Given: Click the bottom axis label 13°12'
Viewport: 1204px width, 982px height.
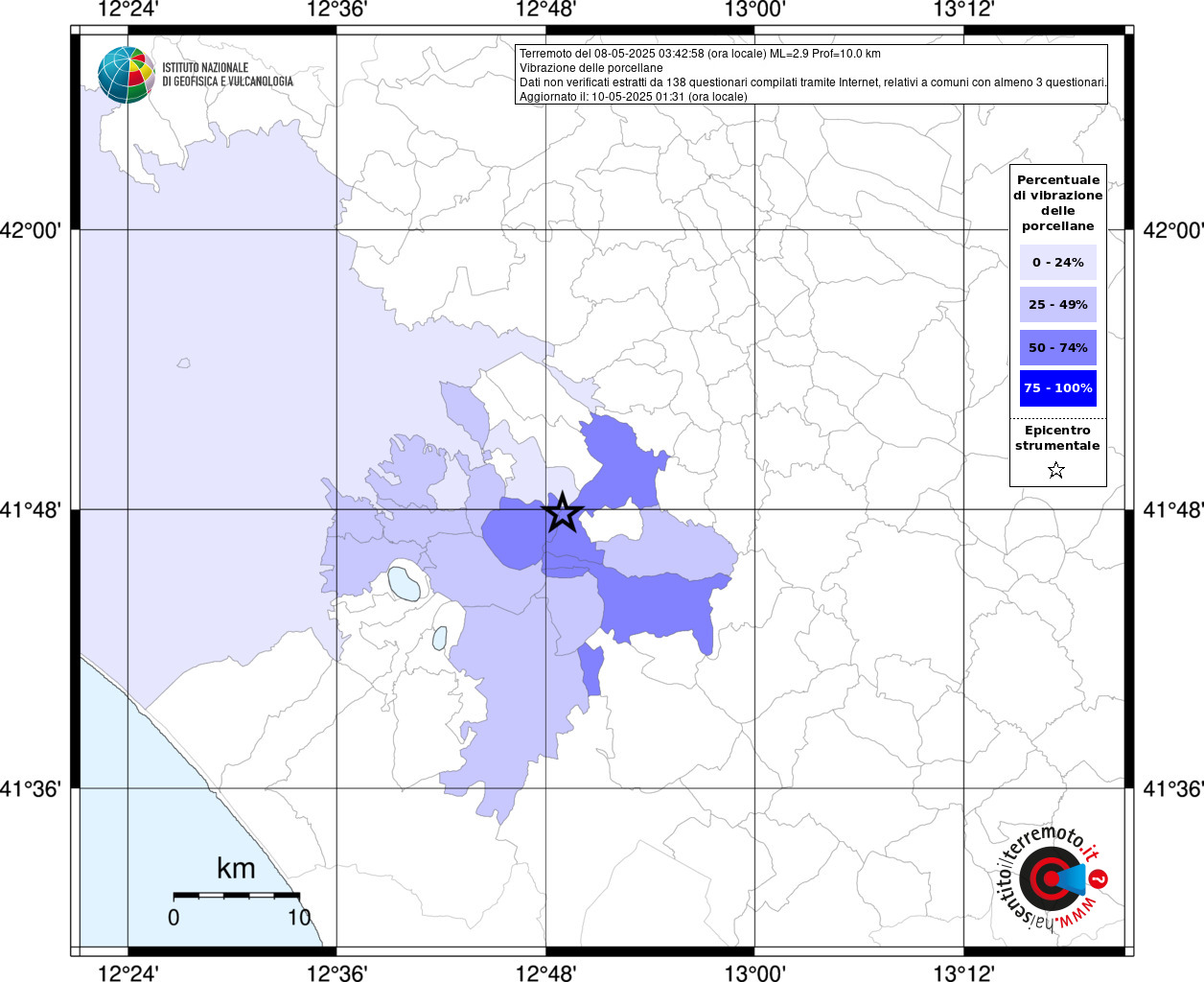Looking at the screenshot, I should tap(964, 972).
